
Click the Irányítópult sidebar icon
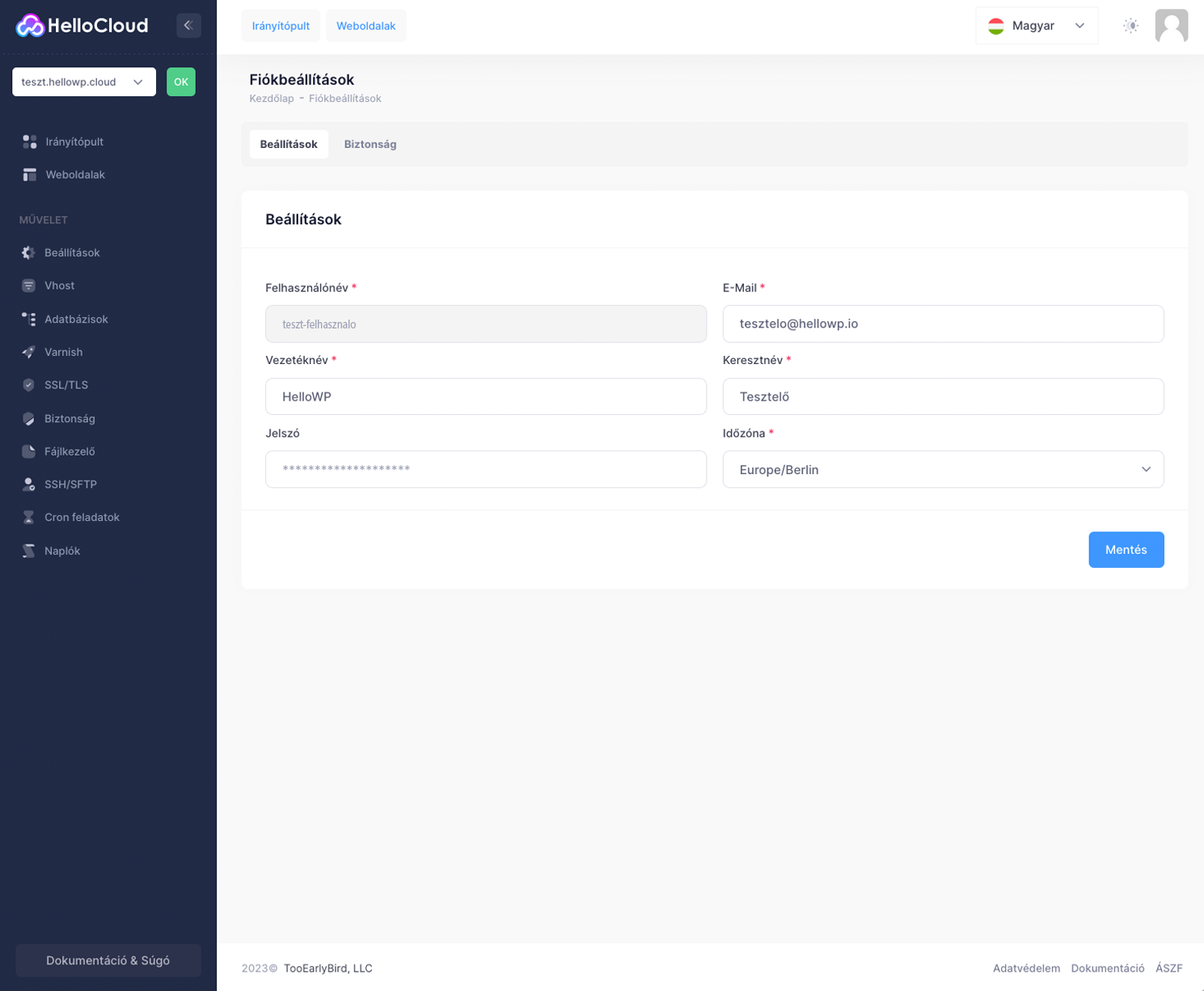(x=30, y=142)
